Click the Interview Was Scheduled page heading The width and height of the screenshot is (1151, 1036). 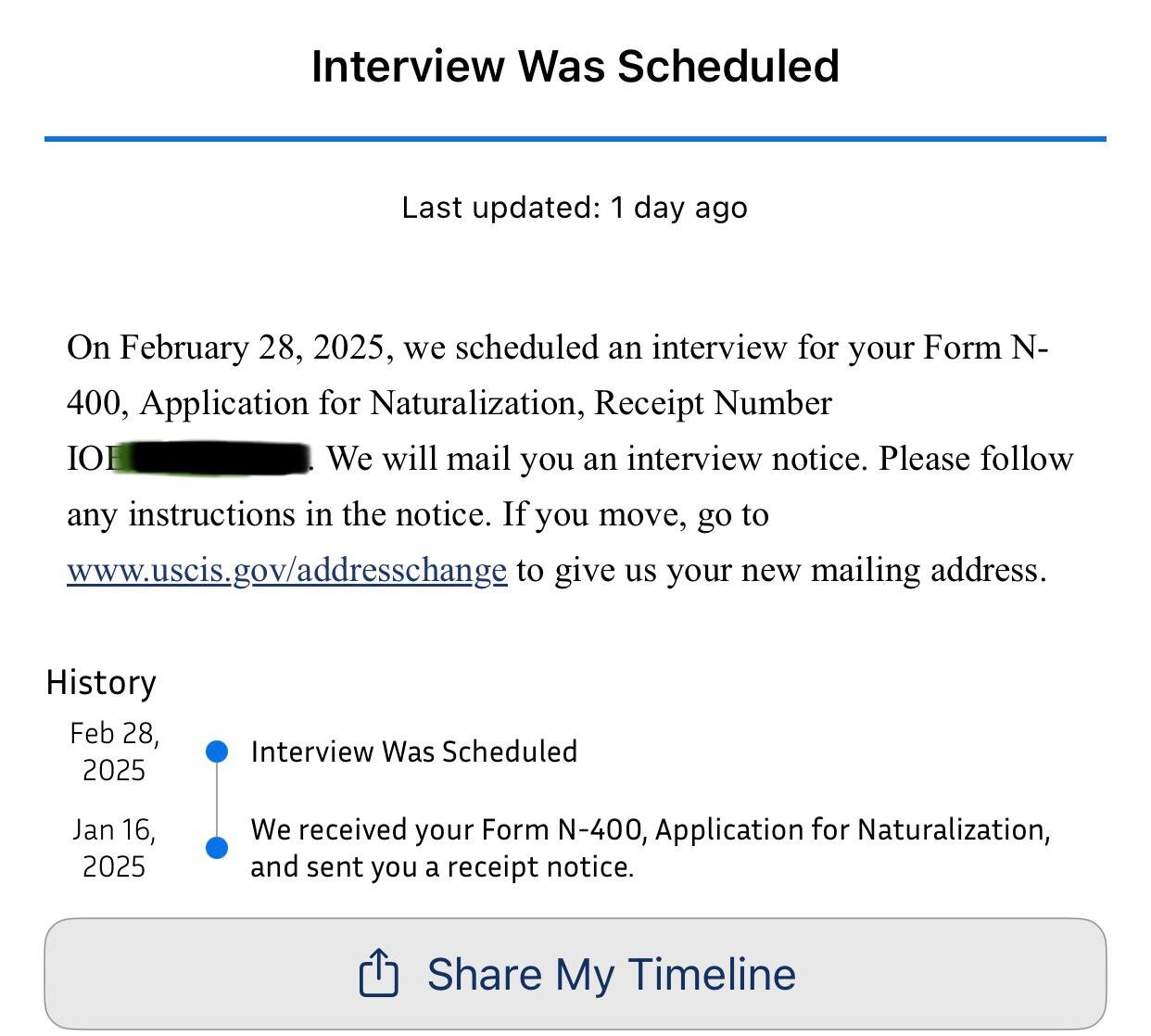[x=575, y=67]
